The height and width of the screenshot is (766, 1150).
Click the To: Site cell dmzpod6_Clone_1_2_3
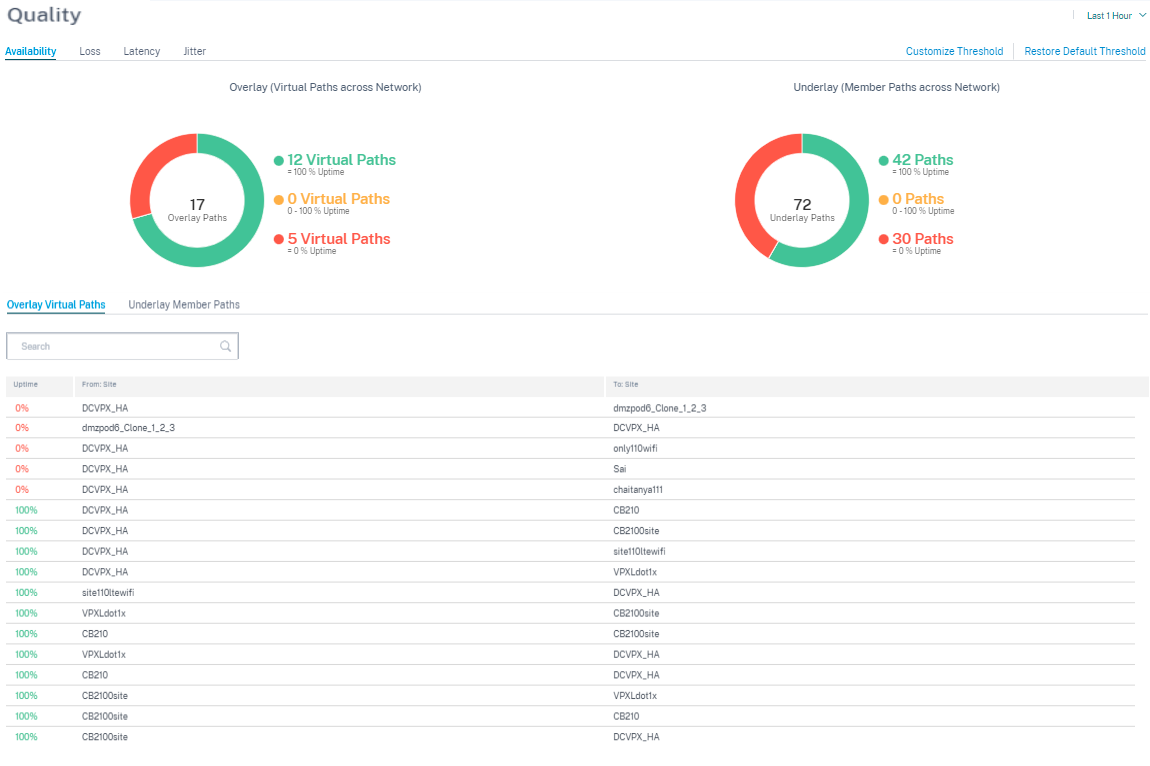(659, 408)
